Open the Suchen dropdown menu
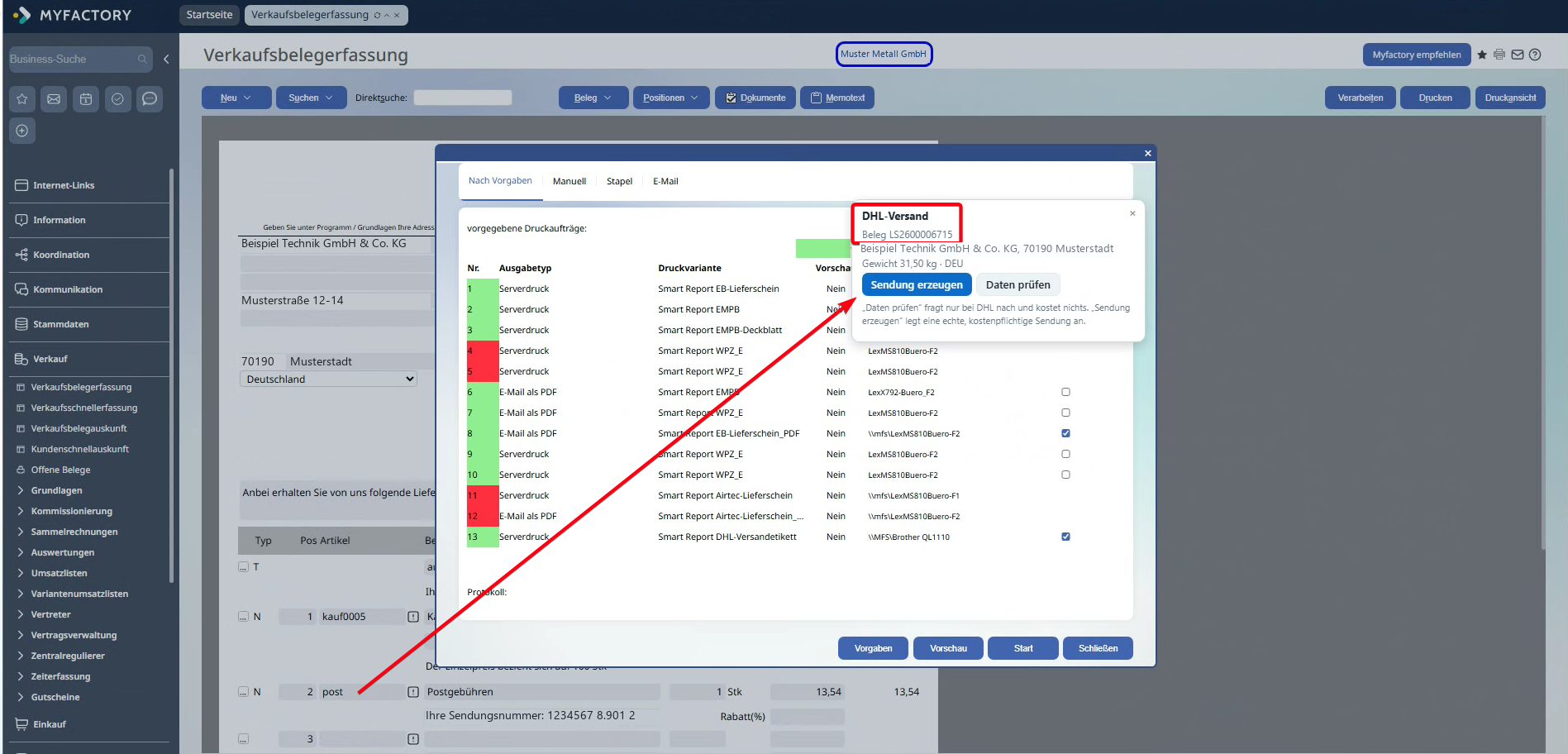The height and width of the screenshot is (754, 1568). click(x=311, y=98)
